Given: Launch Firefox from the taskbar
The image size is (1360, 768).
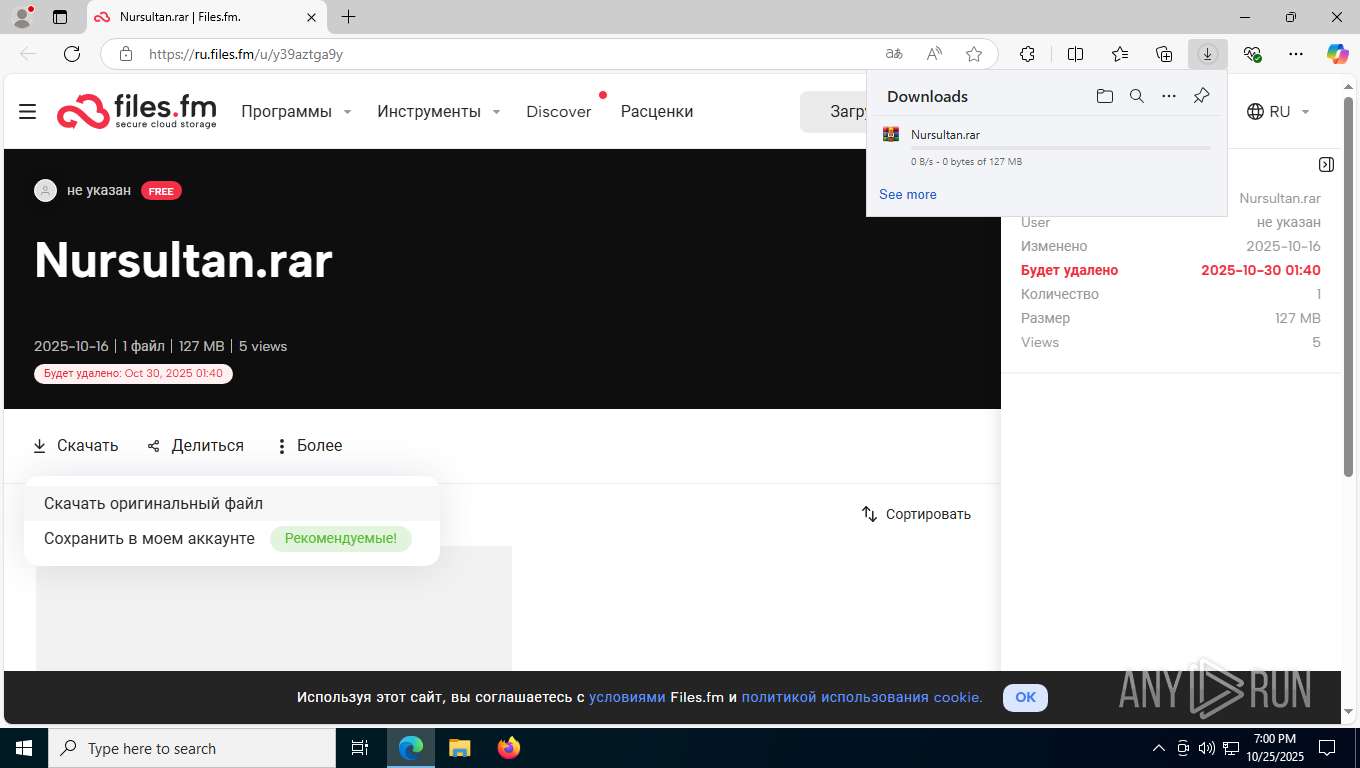Looking at the screenshot, I should point(509,748).
